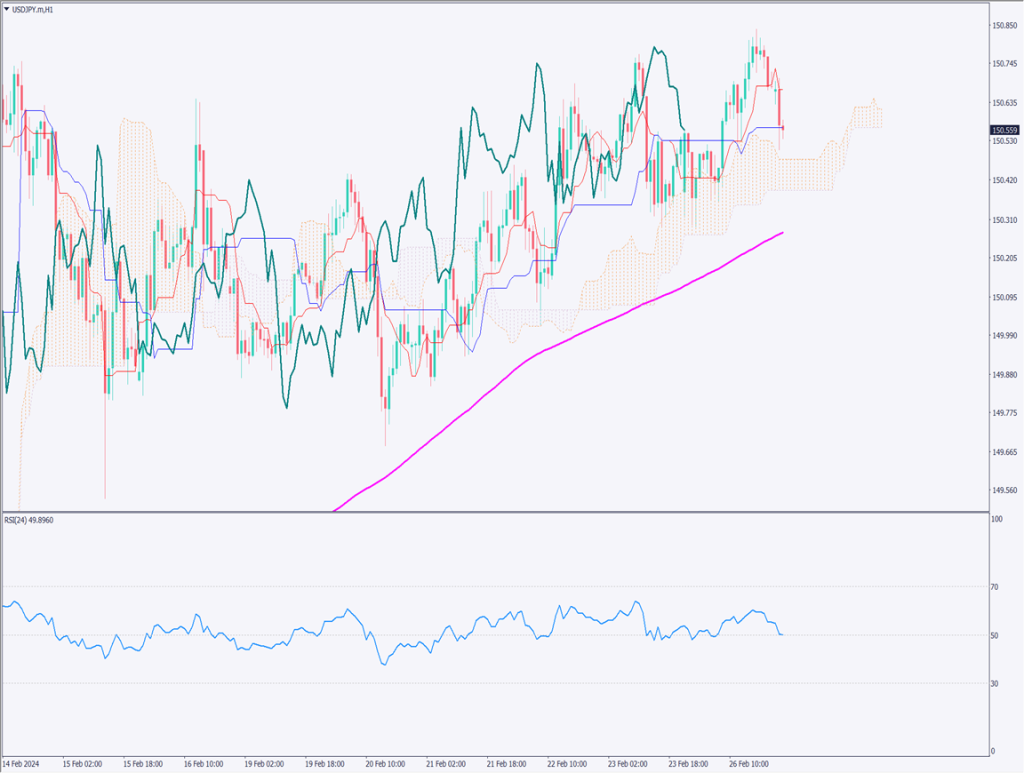Click the 150.095 level on the price scale
This screenshot has height=773, width=1024.
(x=1004, y=297)
